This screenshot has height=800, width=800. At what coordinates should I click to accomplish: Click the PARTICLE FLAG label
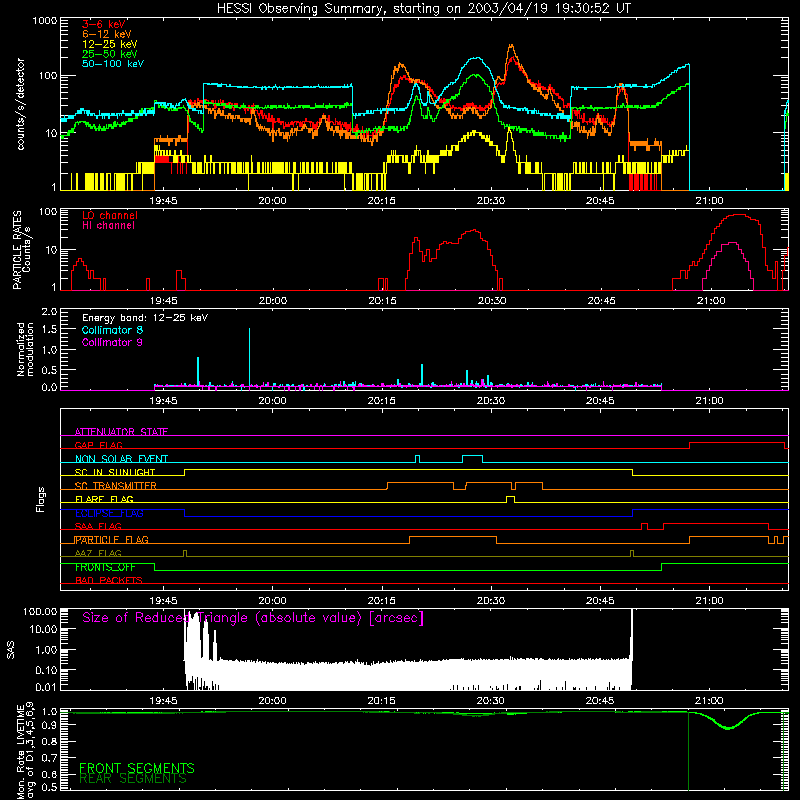pyautogui.click(x=112, y=540)
